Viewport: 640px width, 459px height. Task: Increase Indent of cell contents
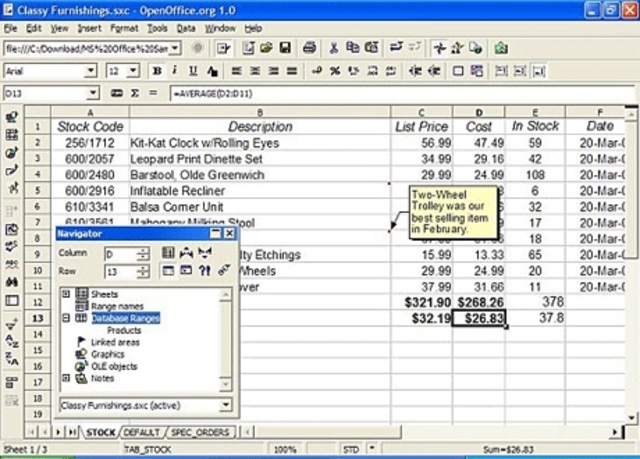pos(433,71)
